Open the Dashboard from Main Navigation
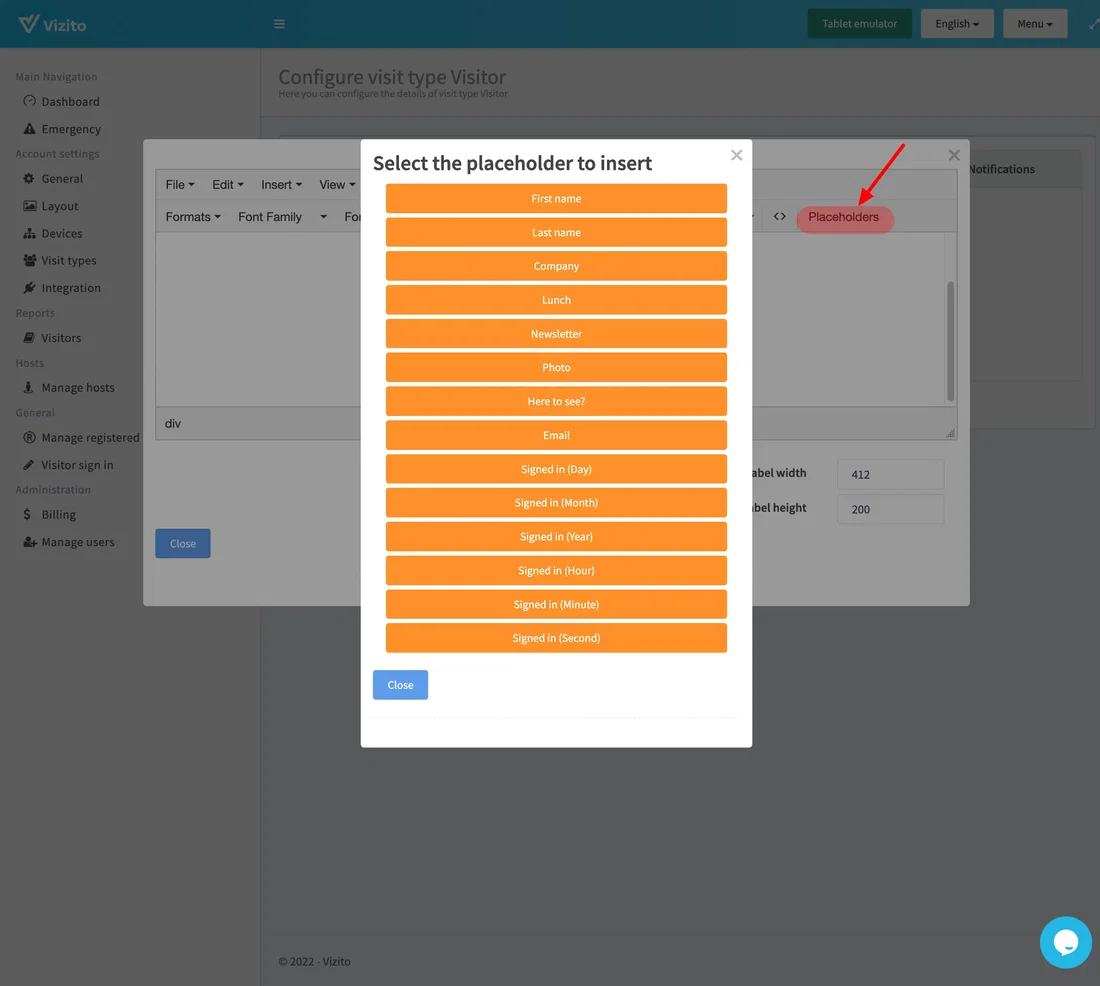Screen dimensions: 1100x986 coord(69,101)
